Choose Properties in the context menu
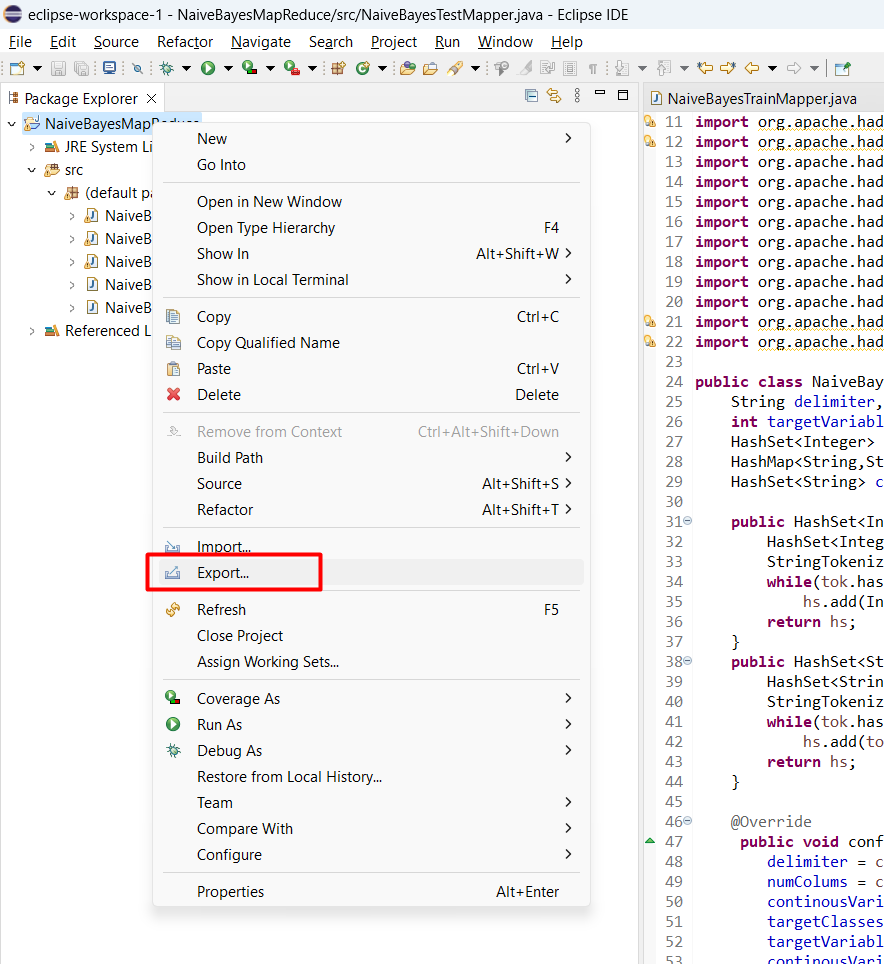884x964 pixels. 230,892
